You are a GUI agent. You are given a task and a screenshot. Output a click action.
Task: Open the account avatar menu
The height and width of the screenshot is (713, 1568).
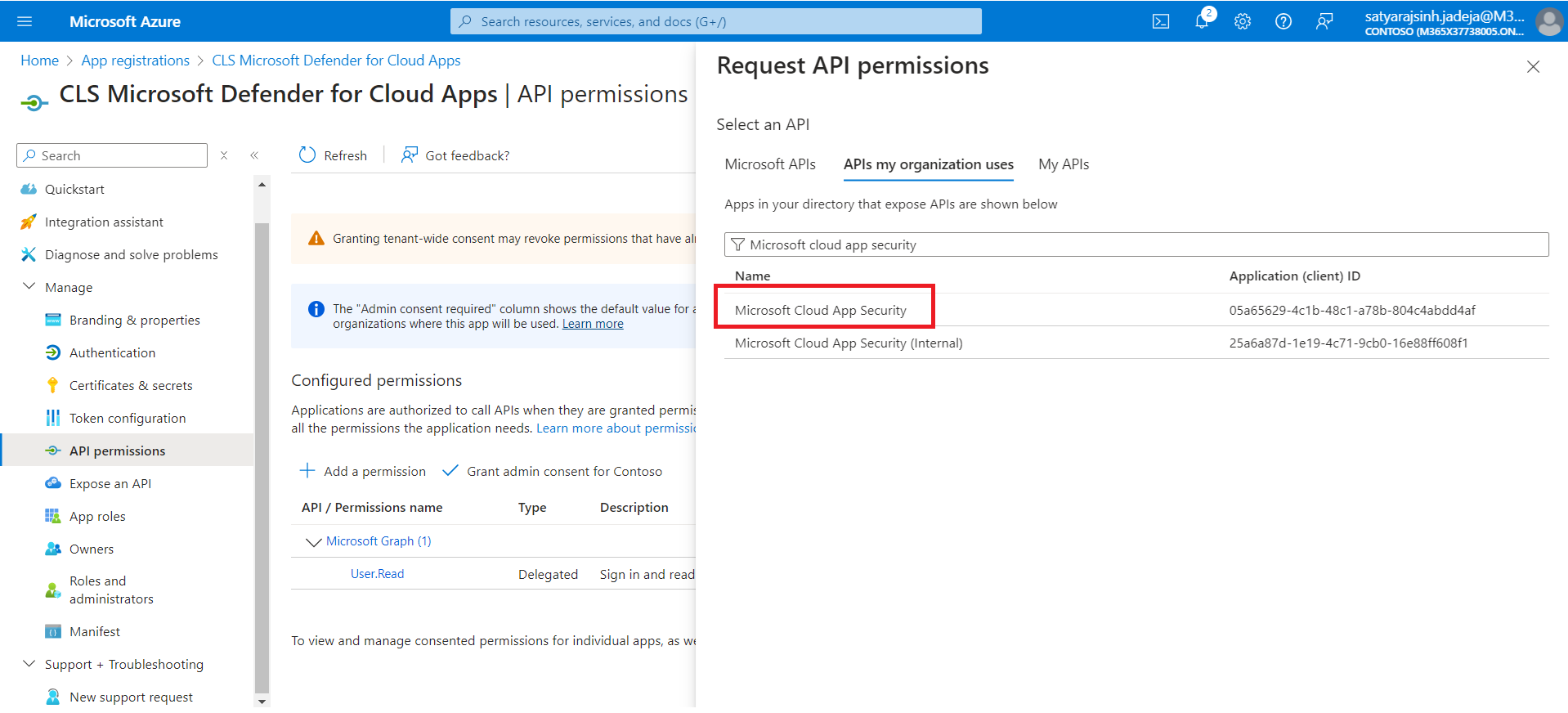click(1549, 21)
